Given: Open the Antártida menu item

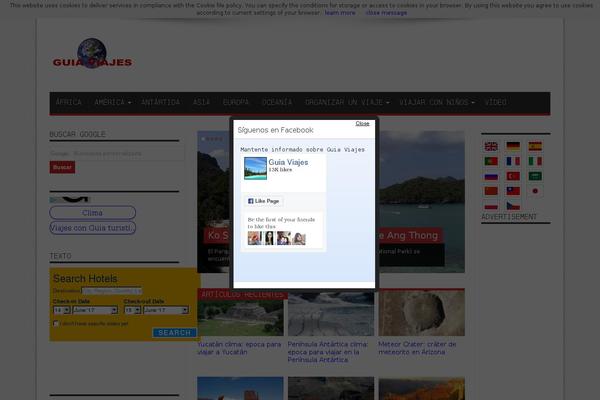Looking at the screenshot, I should (x=160, y=102).
